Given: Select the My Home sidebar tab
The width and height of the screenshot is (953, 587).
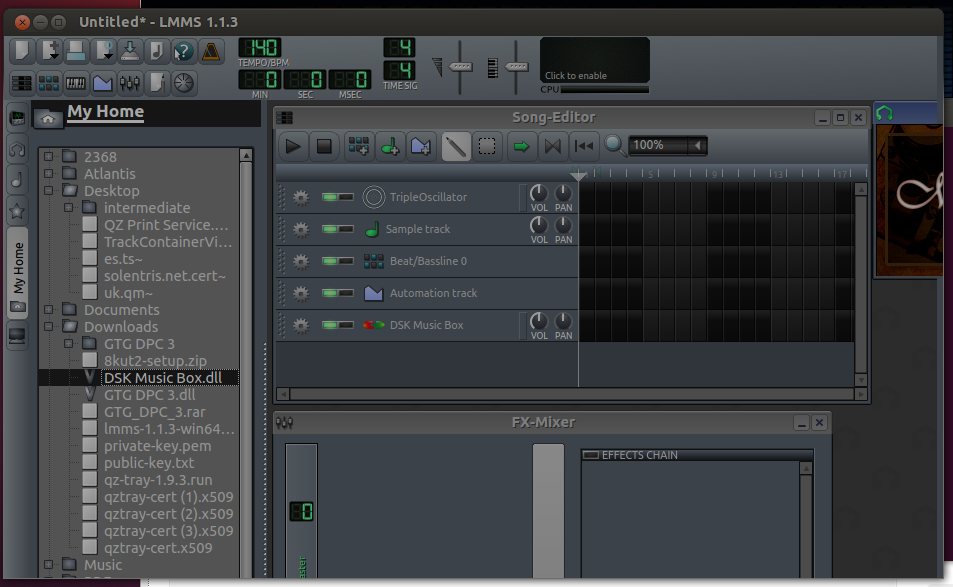Looking at the screenshot, I should (x=18, y=272).
